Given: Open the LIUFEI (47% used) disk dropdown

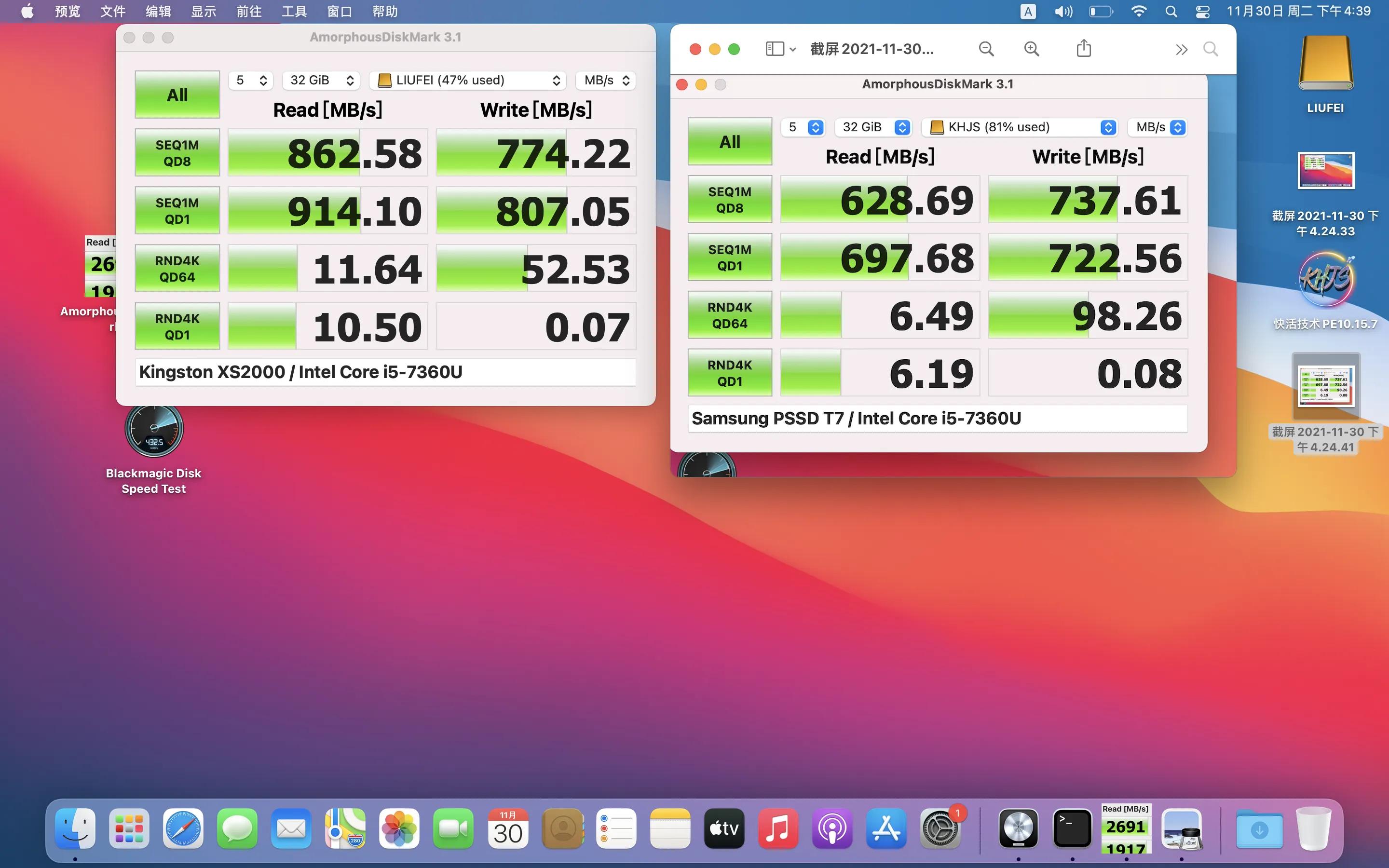Looking at the screenshot, I should tap(468, 81).
